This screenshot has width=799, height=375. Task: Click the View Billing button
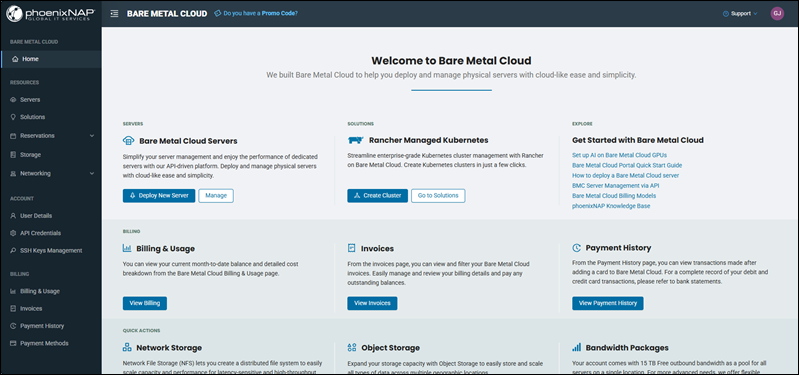pos(145,303)
